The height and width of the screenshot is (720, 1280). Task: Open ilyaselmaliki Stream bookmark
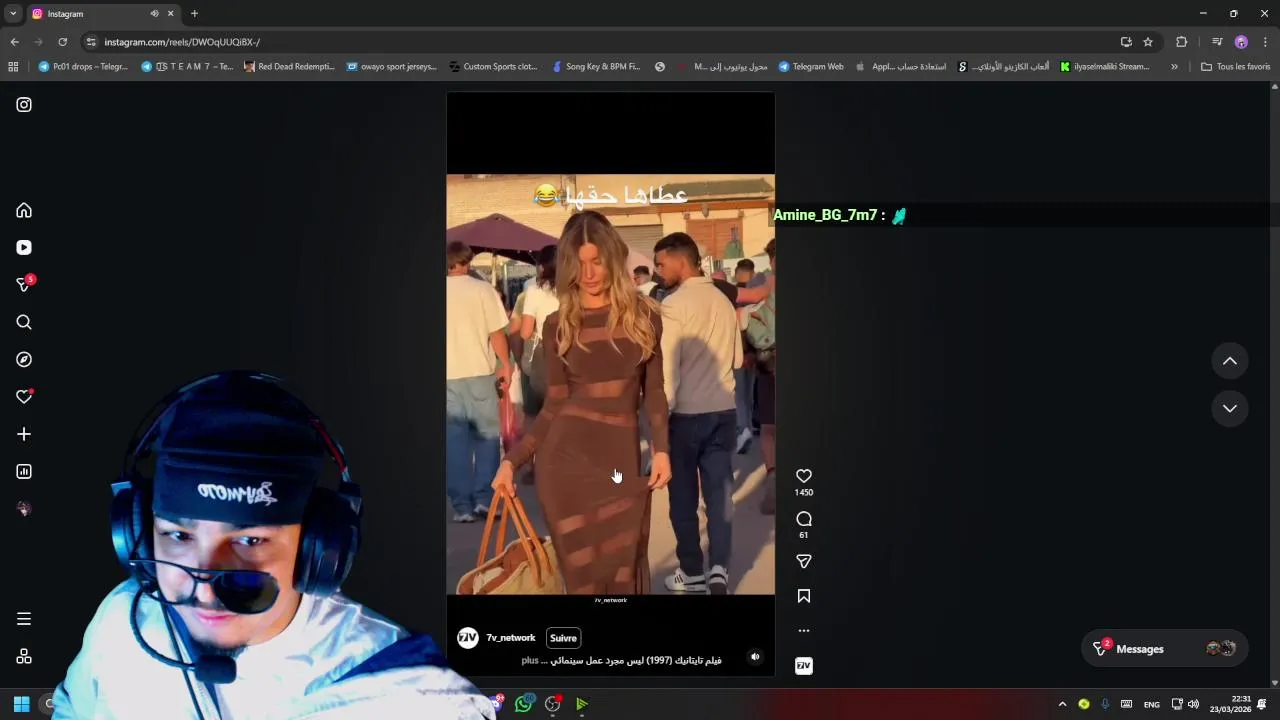tap(1105, 67)
